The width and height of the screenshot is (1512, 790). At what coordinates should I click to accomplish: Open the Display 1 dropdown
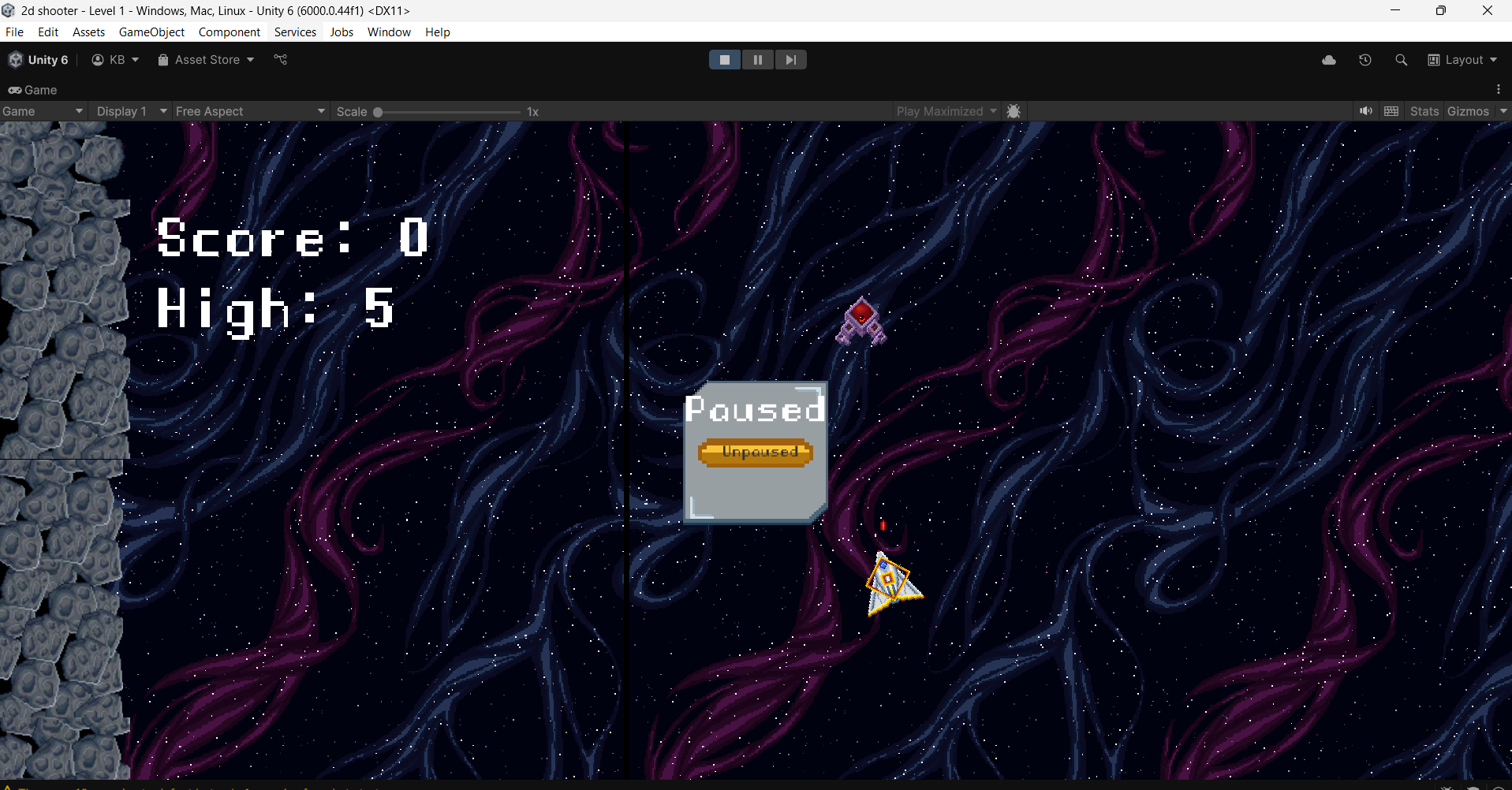(131, 111)
